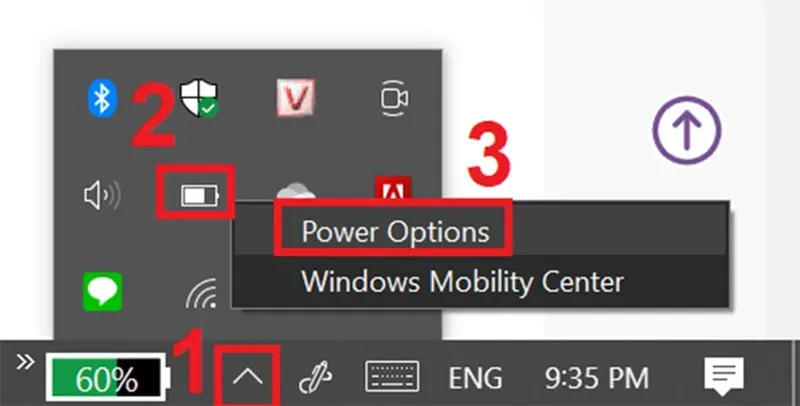Open the Windows Ink Workspace pen icon
The image size is (800, 406).
tap(315, 378)
